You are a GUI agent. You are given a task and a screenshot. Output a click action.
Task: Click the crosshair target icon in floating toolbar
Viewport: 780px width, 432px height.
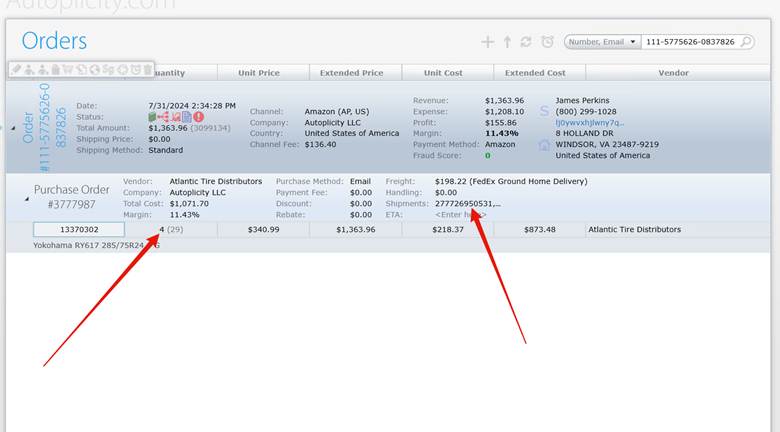coord(122,69)
